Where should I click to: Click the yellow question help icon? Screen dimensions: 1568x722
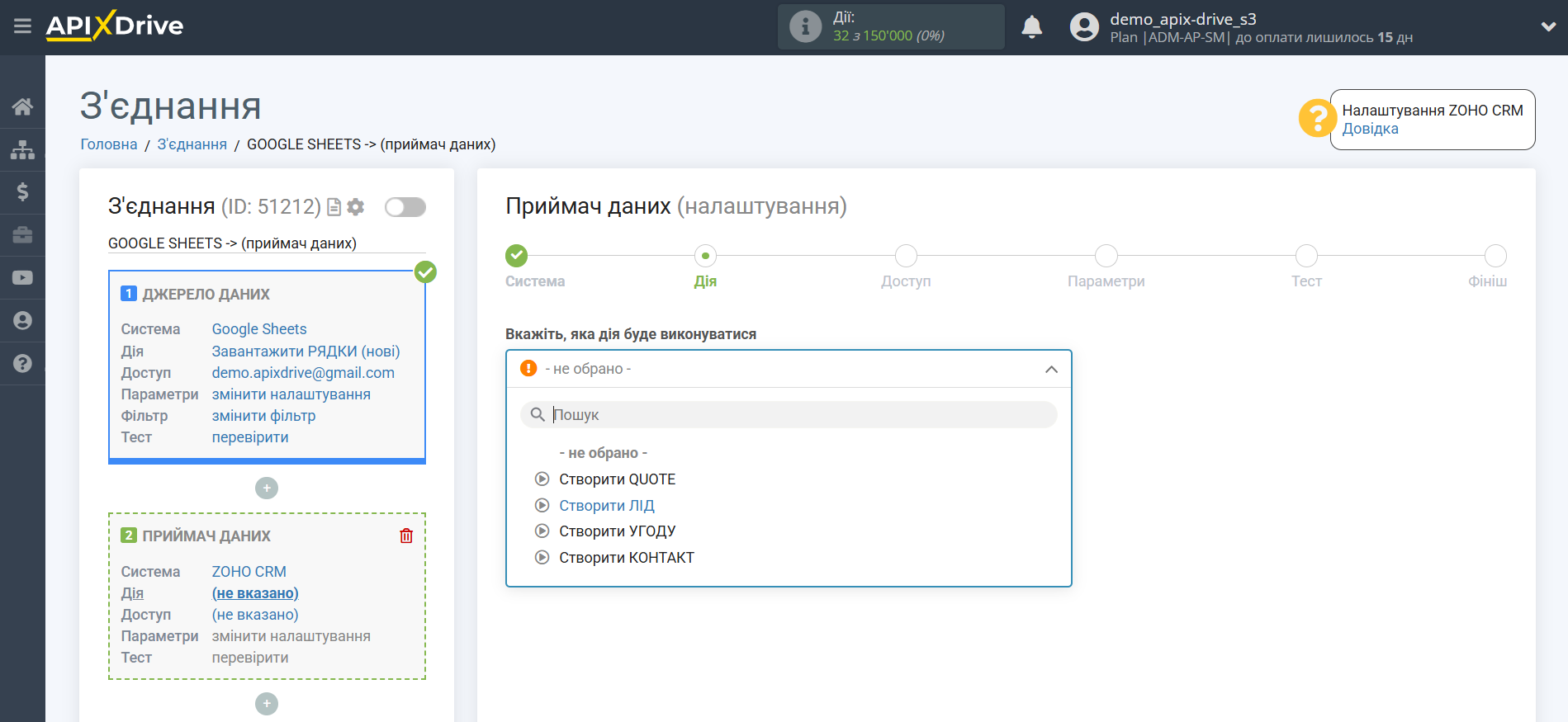pos(1317,118)
